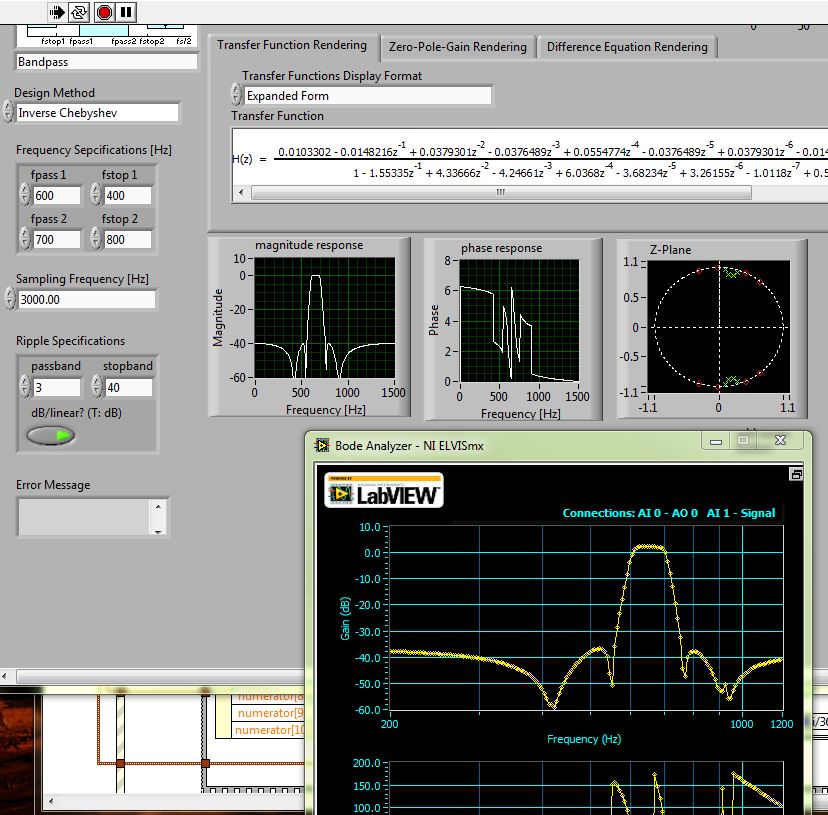Viewport: 828px width, 815px height.
Task: Click the fpass 1 stepper arrows
Action: click(25, 196)
